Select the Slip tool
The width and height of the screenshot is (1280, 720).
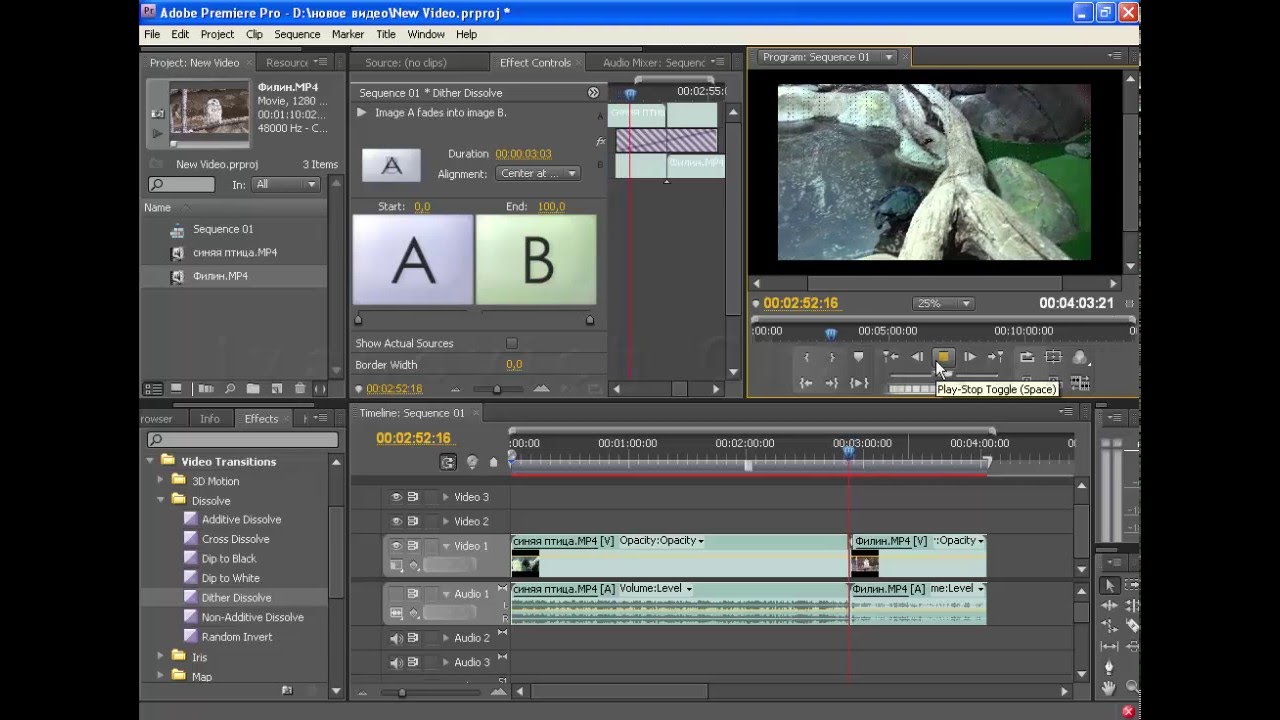pyautogui.click(x=1109, y=647)
